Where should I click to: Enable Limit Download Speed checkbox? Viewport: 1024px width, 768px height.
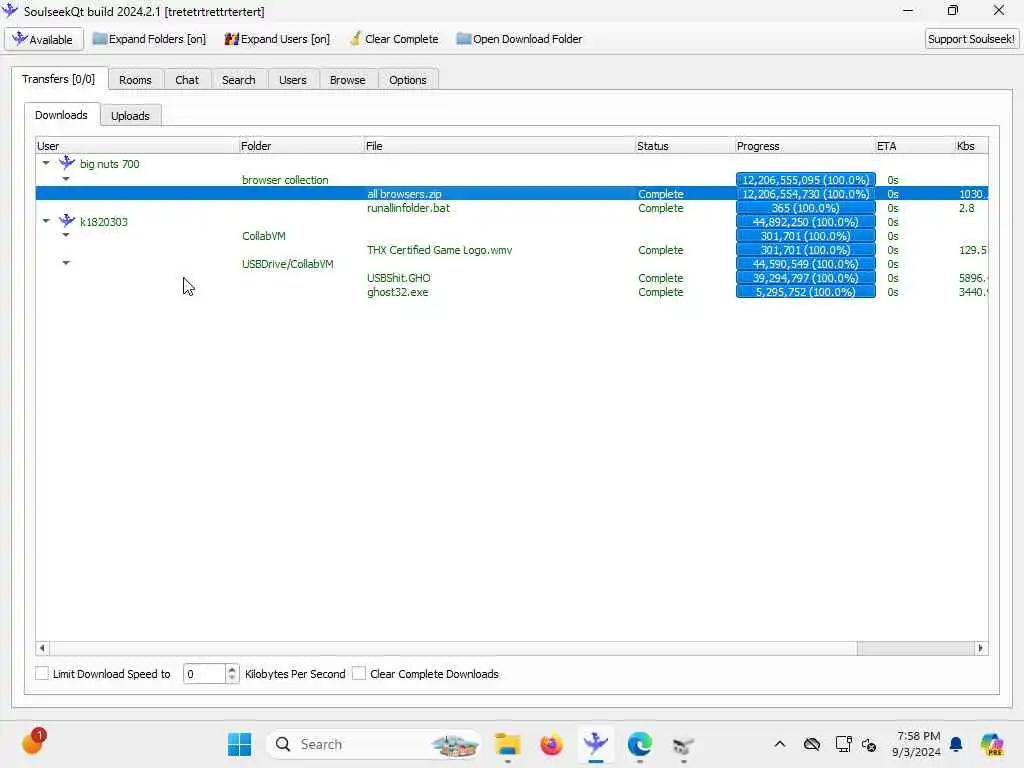pyautogui.click(x=42, y=673)
